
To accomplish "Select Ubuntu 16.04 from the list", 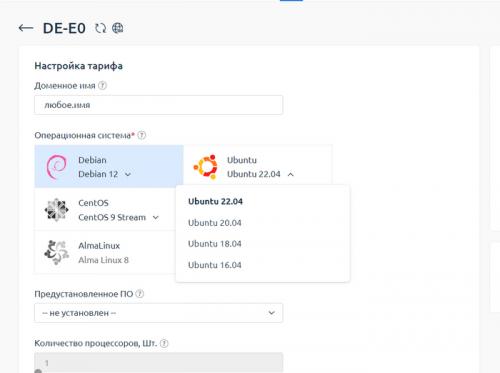I will point(215,265).
